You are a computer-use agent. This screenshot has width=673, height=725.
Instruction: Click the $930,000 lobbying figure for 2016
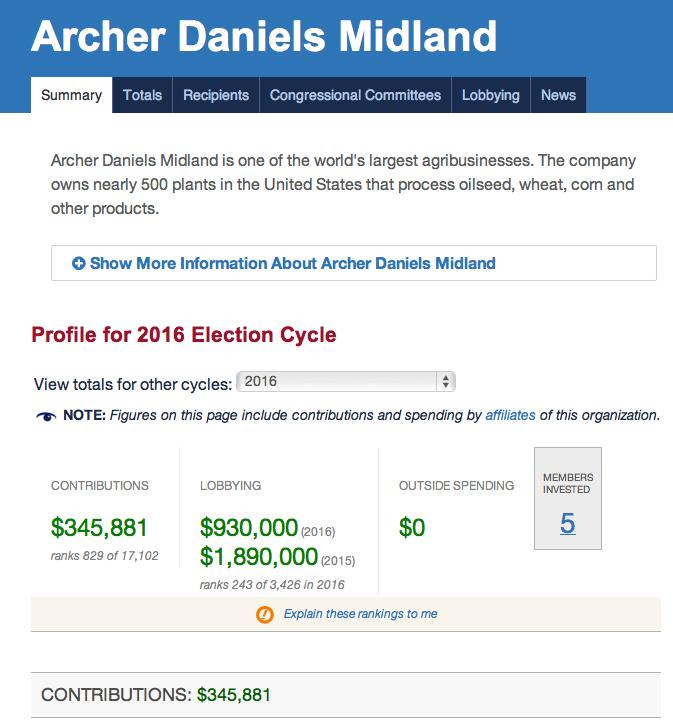click(x=249, y=527)
